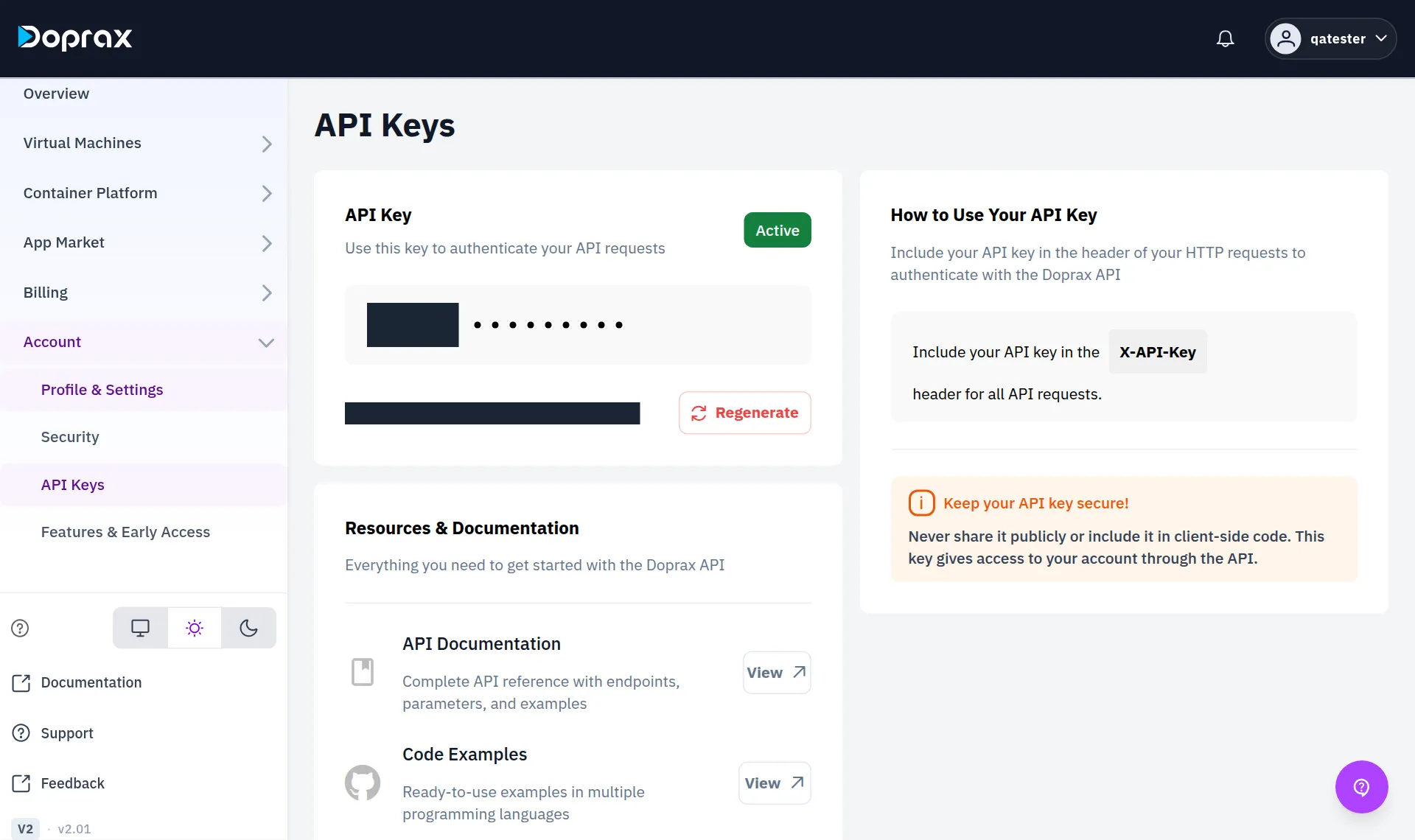Click the v2.01 version text

tap(74, 829)
